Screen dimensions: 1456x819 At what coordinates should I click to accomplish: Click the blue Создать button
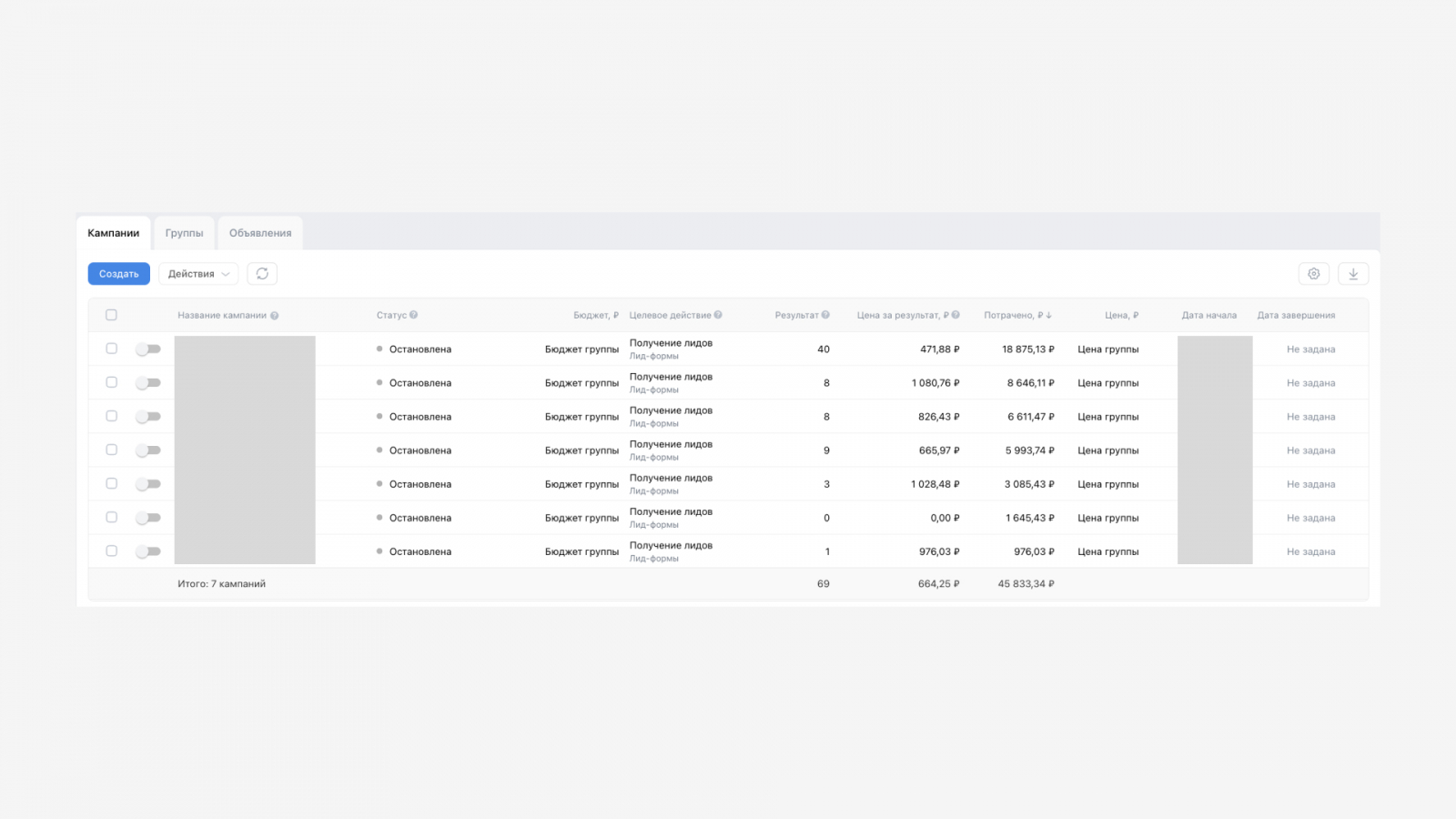click(119, 274)
